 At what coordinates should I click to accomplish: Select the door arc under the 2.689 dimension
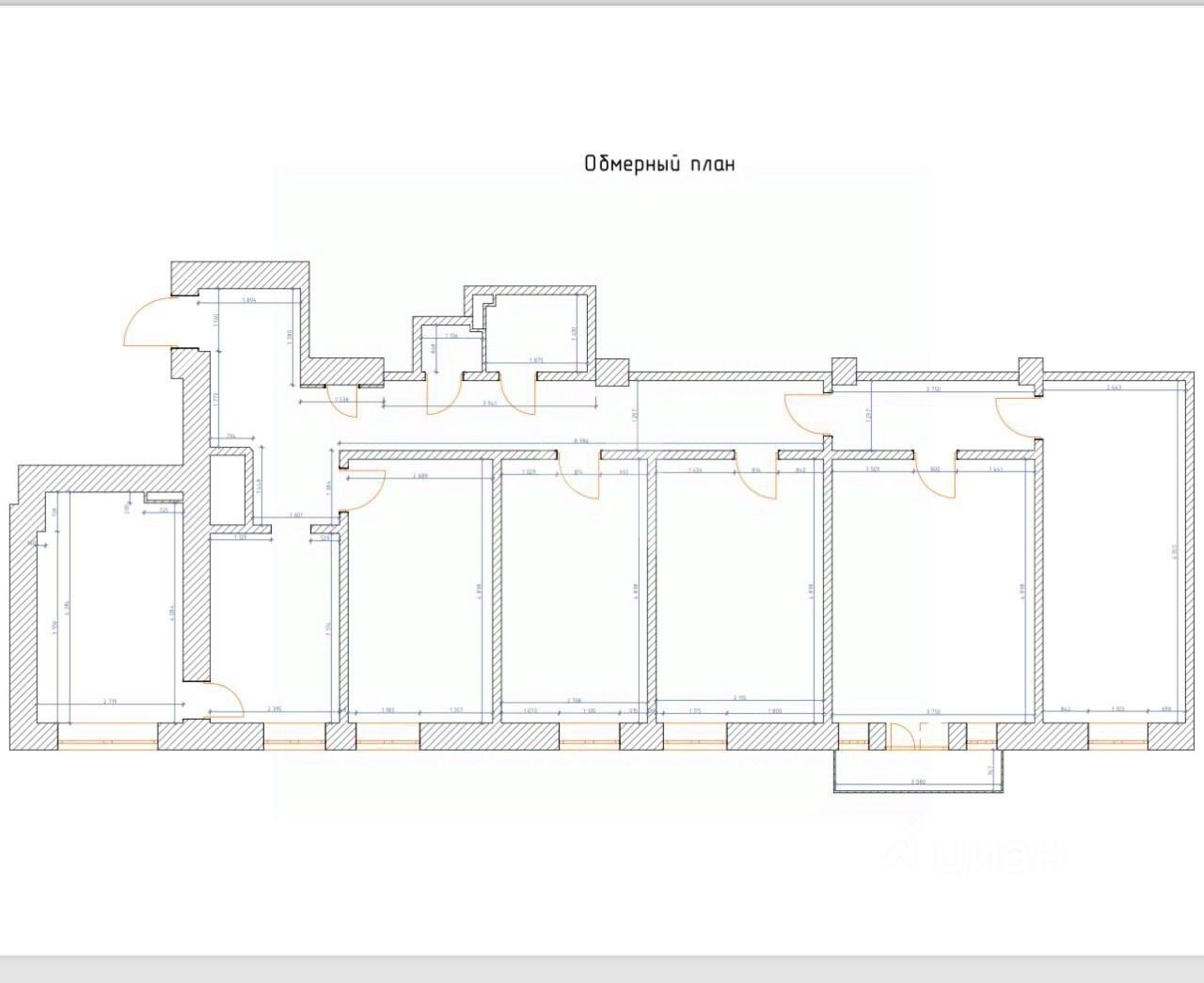point(362,489)
